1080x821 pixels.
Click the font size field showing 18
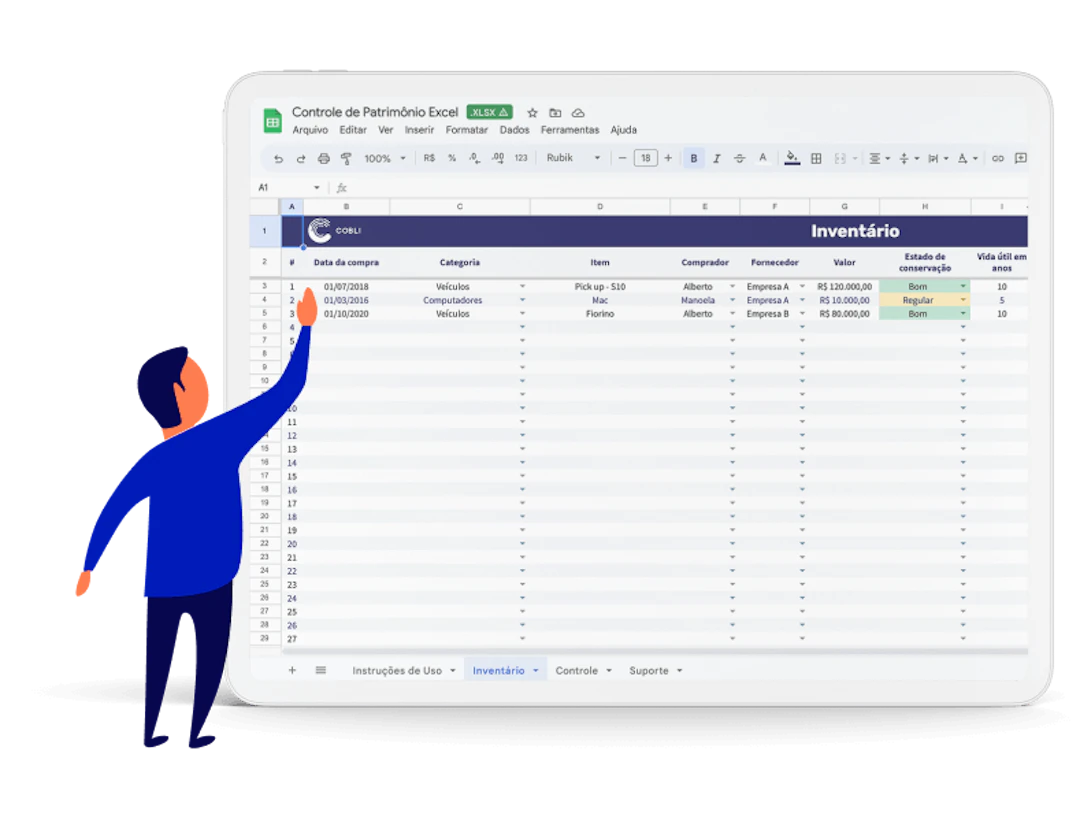click(645, 158)
